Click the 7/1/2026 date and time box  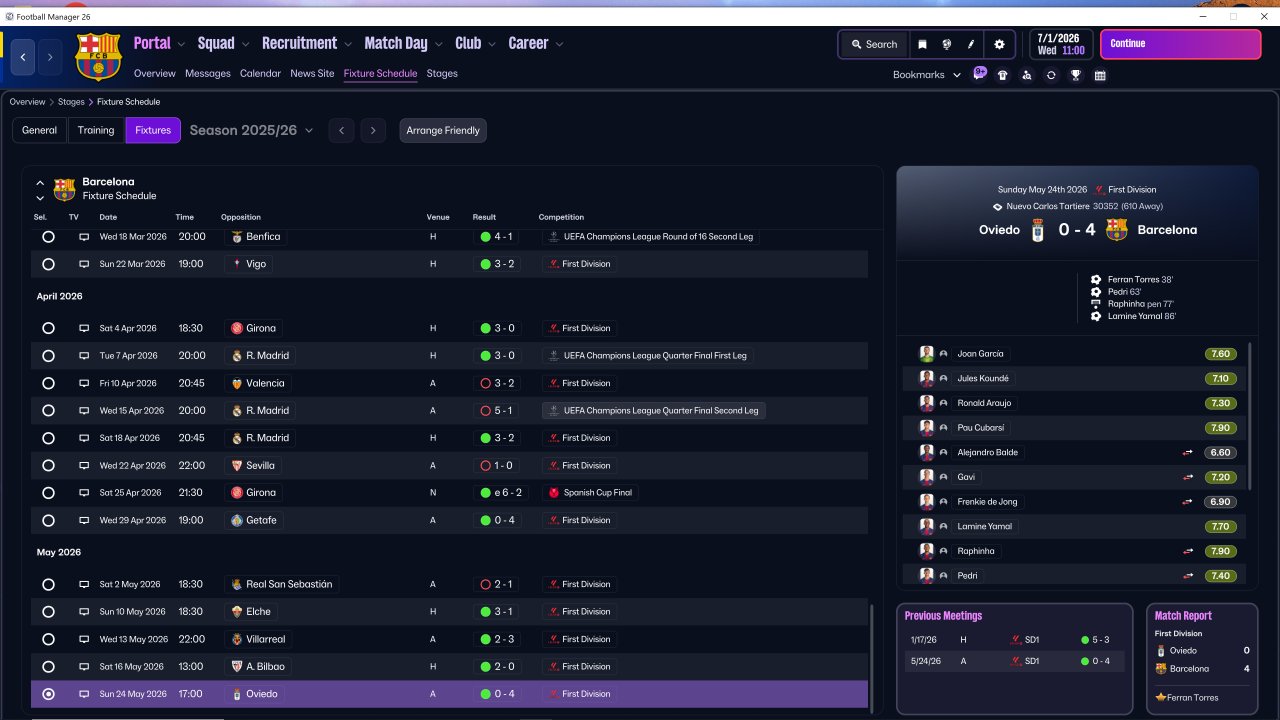1061,44
